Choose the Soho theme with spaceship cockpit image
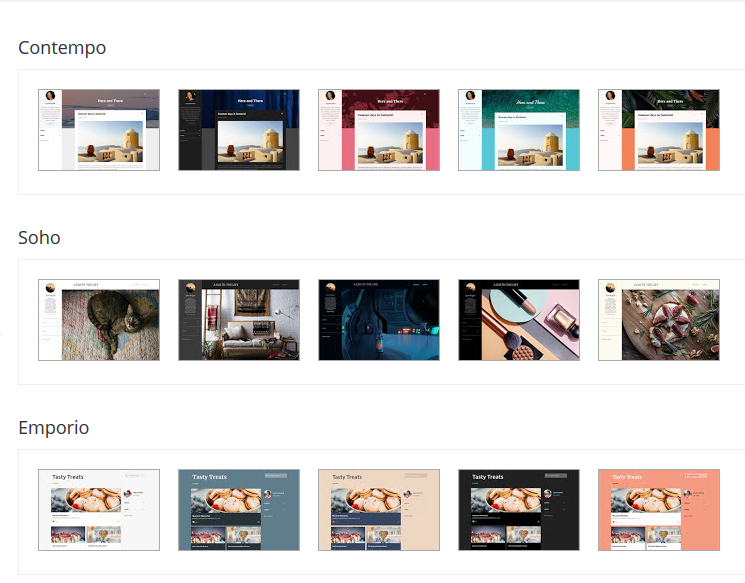The width and height of the screenshot is (745, 583). pos(379,320)
